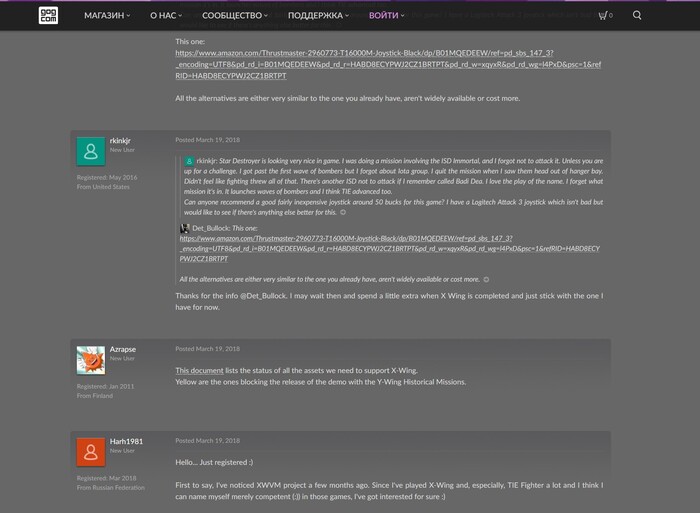Image resolution: width=700 pixels, height=513 pixels.
Task: Expand the СООБЩЕСТВО dropdown menu
Action: [235, 16]
